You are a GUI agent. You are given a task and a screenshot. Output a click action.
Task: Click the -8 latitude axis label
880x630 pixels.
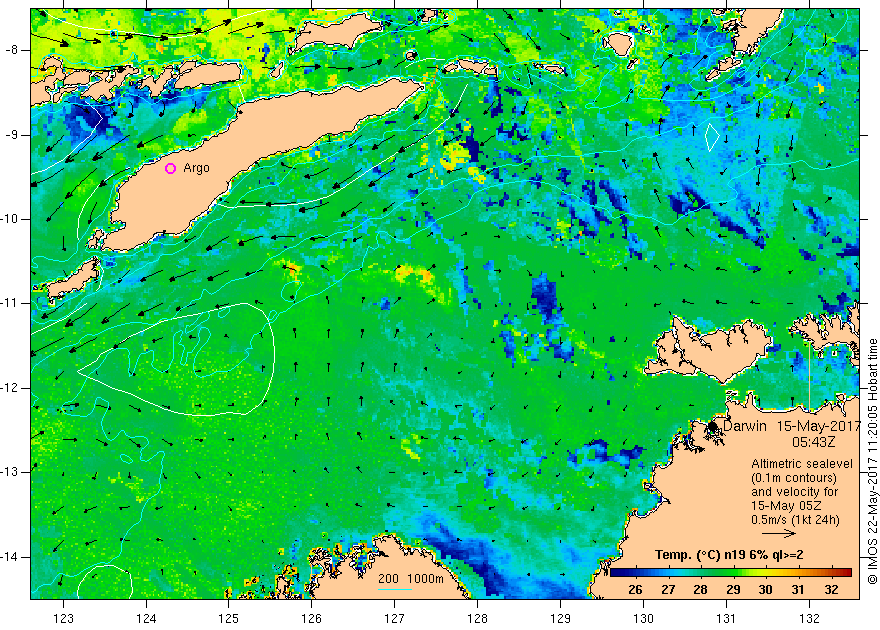[x=12, y=50]
